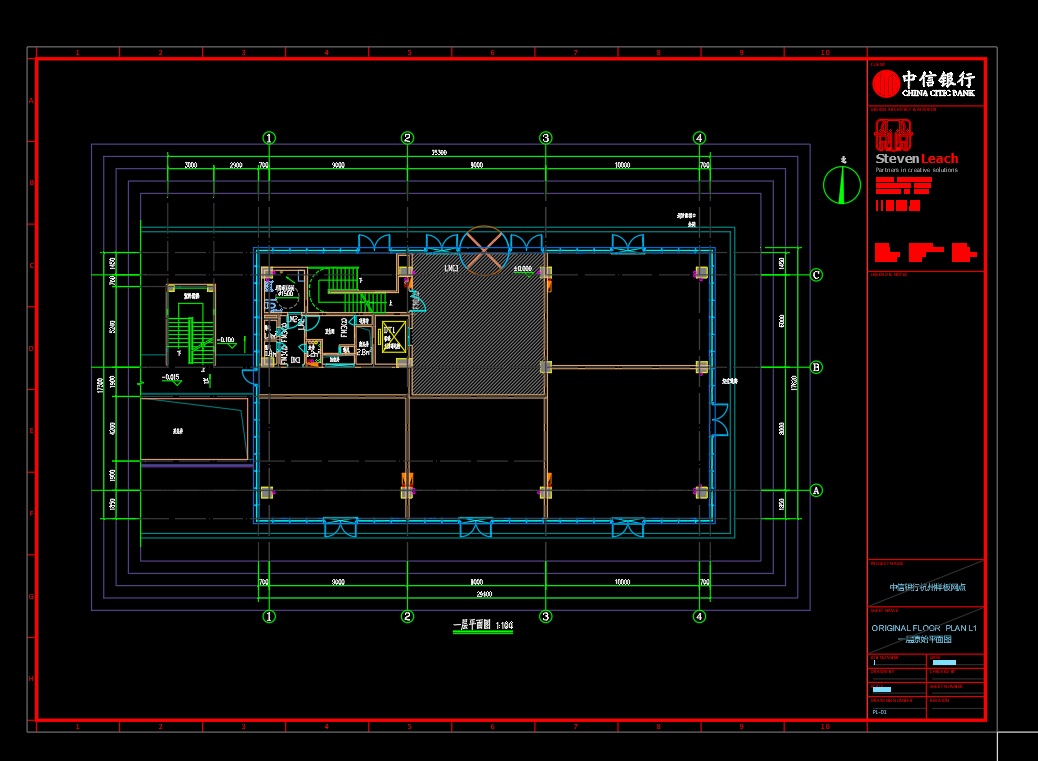Select the project name text in the title block

click(927, 587)
